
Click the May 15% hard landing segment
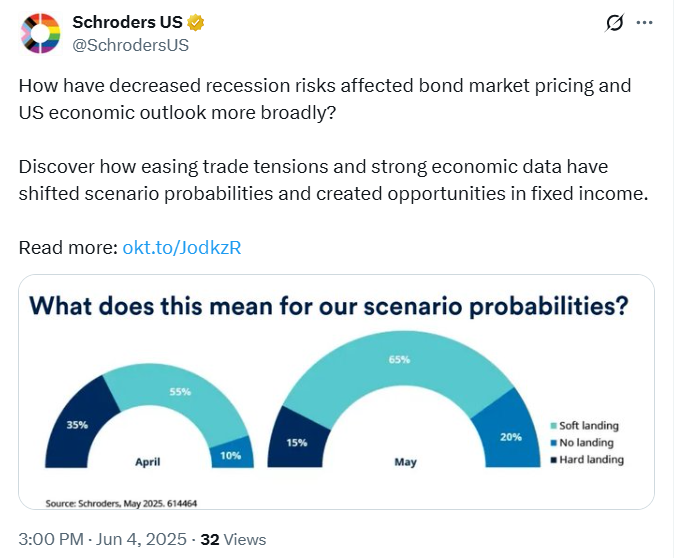point(301,440)
